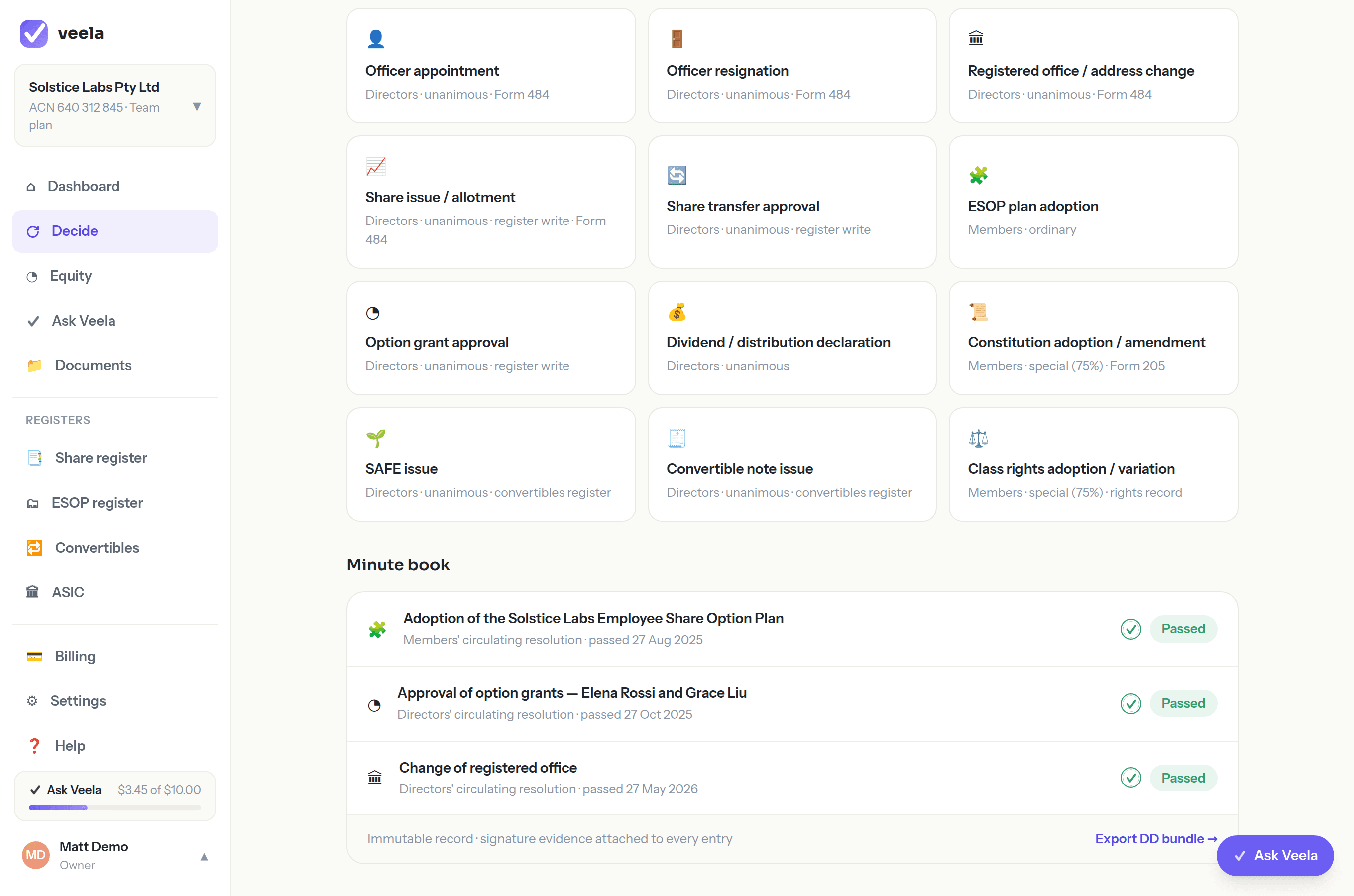Click the Share register sheet icon
The width and height of the screenshot is (1354, 896).
(34, 458)
